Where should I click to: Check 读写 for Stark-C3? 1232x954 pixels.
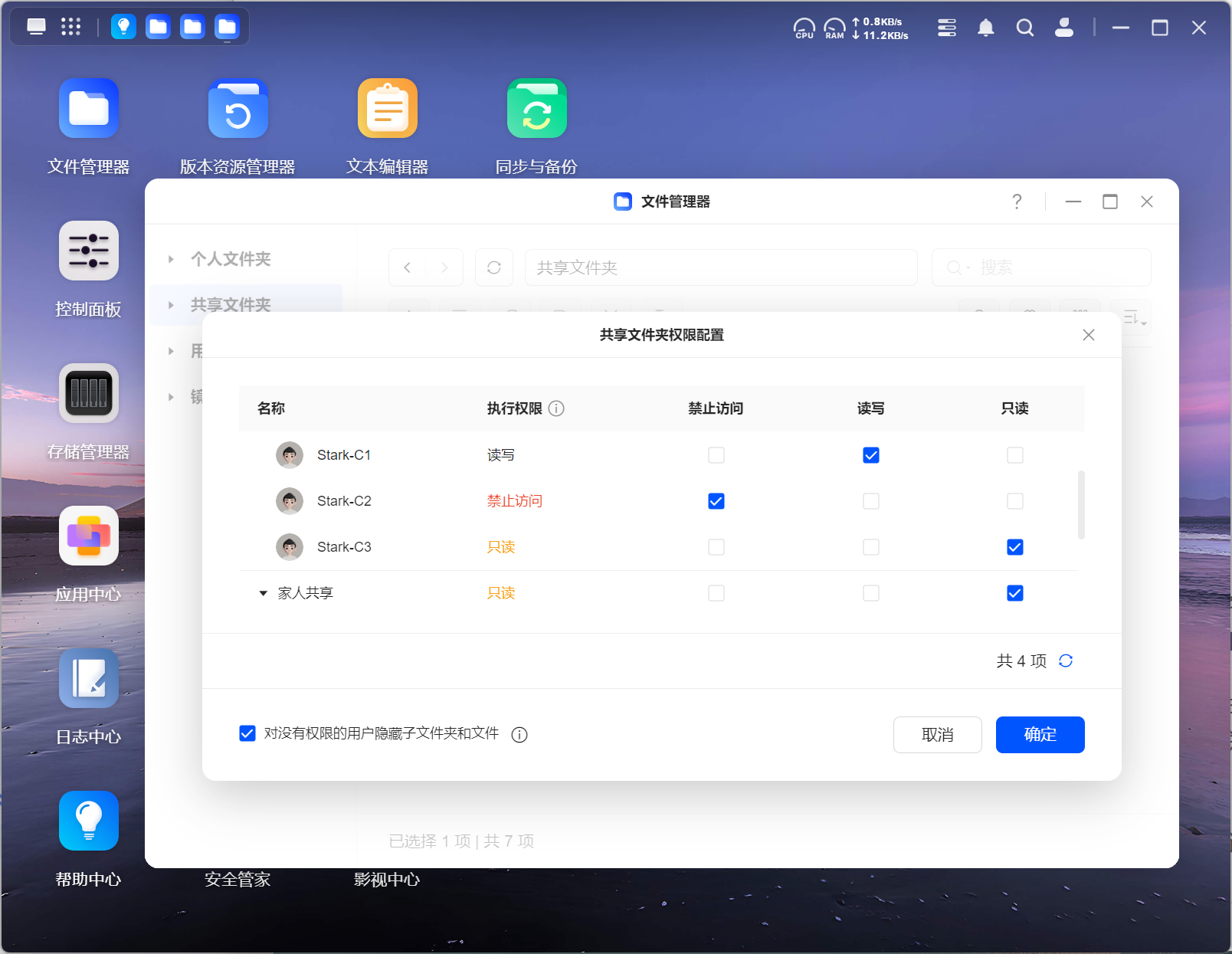pyautogui.click(x=871, y=547)
